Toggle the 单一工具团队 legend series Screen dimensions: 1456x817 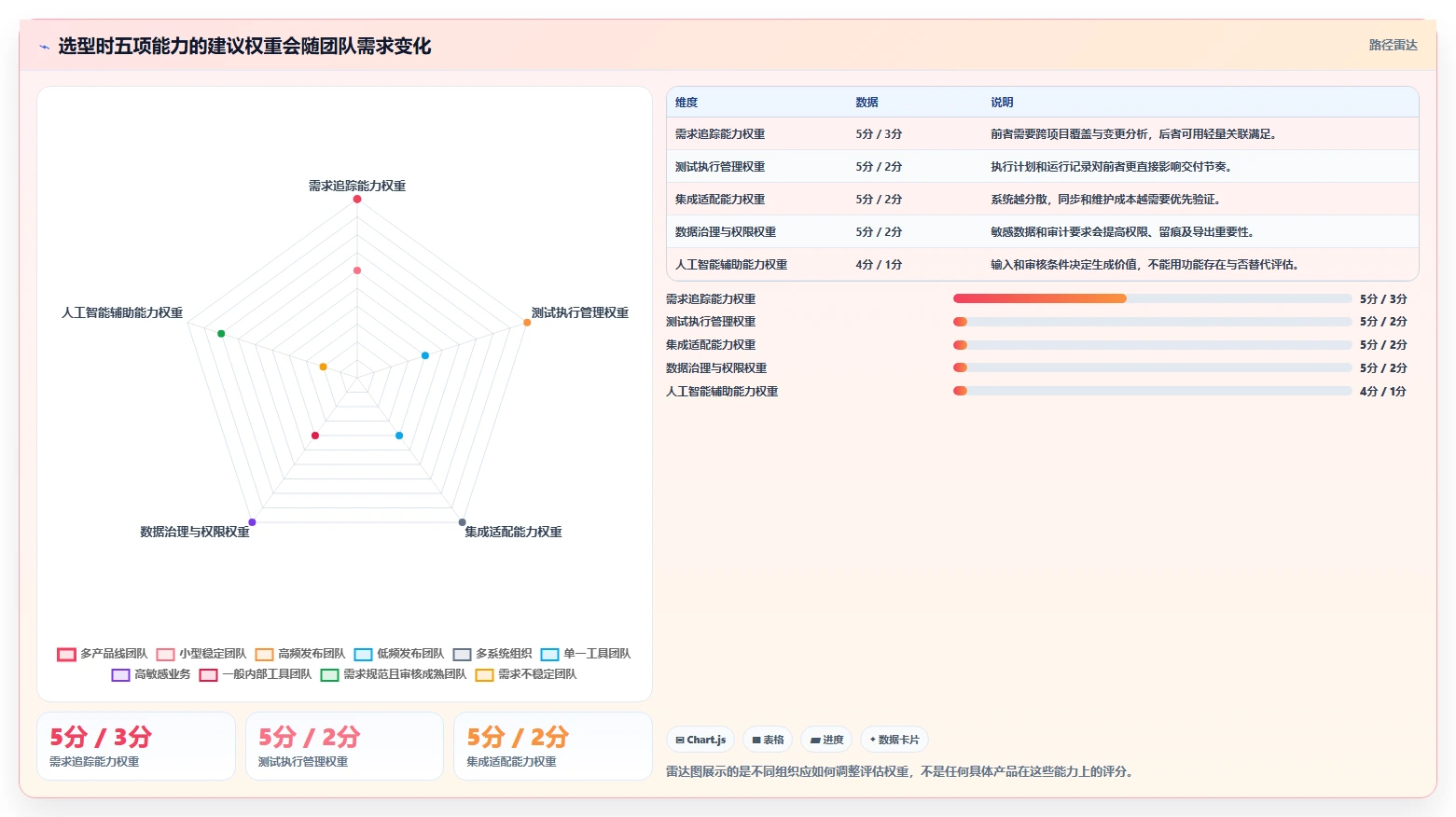(586, 654)
